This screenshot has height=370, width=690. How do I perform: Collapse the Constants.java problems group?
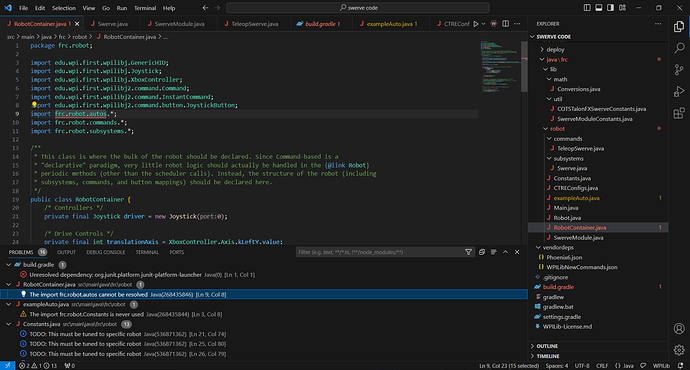pos(8,324)
